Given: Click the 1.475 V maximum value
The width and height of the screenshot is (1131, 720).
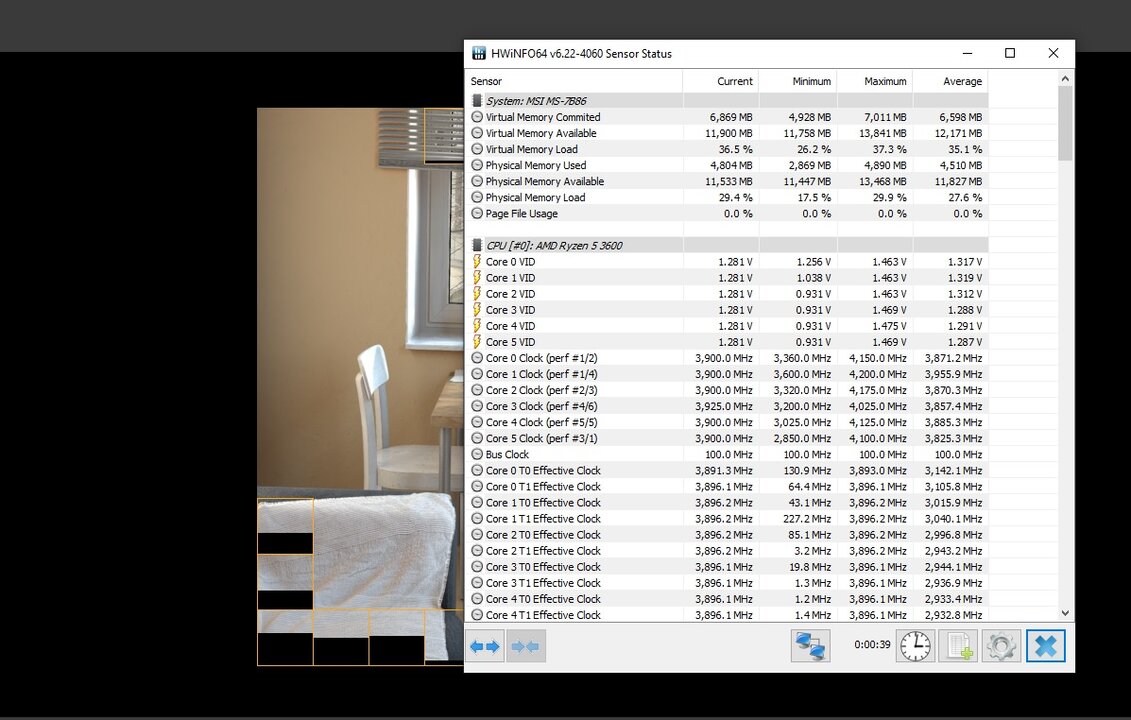Looking at the screenshot, I should pyautogui.click(x=889, y=326).
